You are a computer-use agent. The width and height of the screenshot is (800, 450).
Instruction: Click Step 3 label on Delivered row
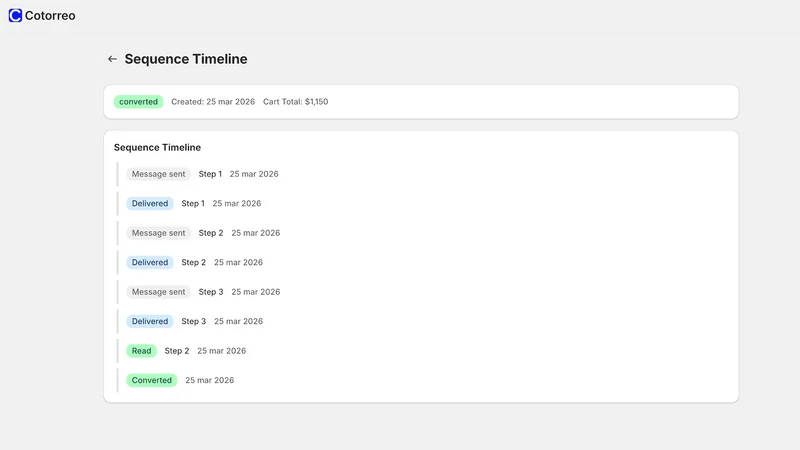tap(193, 321)
